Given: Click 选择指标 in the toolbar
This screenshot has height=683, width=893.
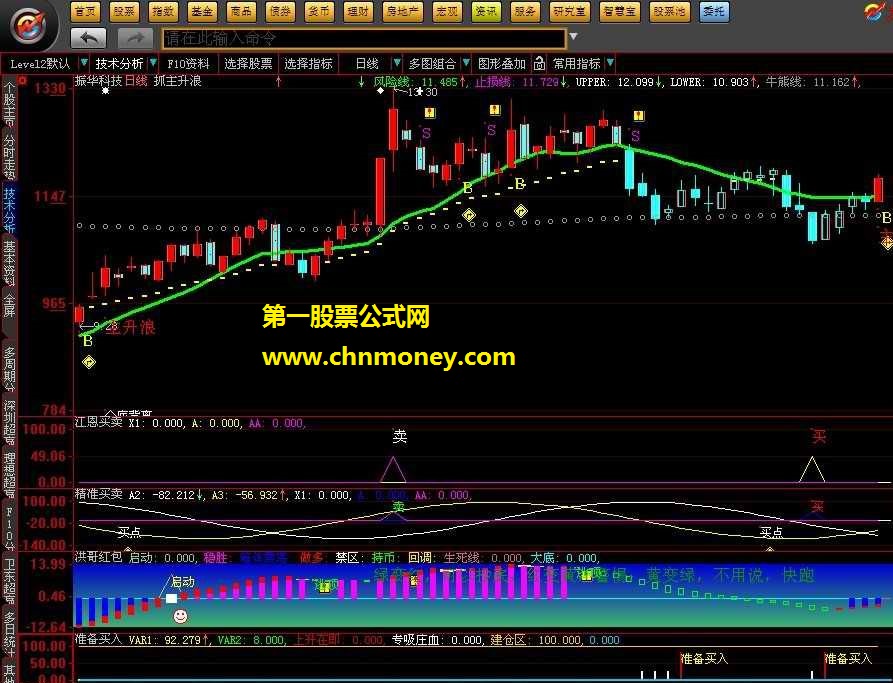Looking at the screenshot, I should pos(308,63).
